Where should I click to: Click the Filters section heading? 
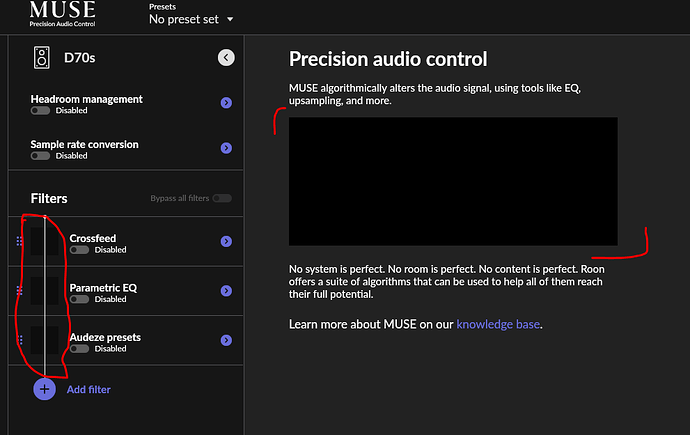point(49,198)
